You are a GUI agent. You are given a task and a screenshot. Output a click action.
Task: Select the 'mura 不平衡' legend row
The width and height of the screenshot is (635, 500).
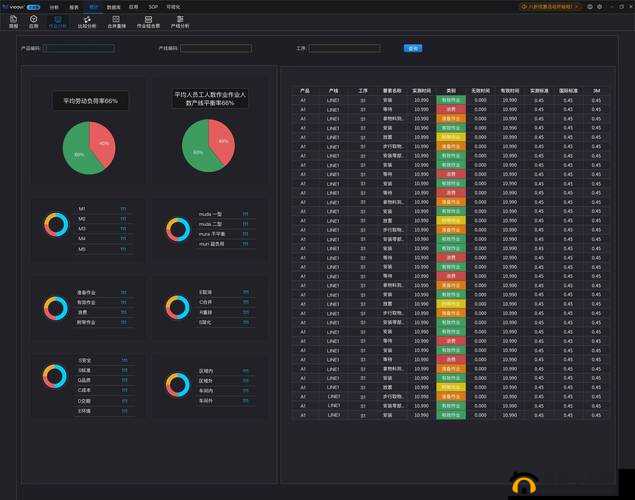coord(225,234)
